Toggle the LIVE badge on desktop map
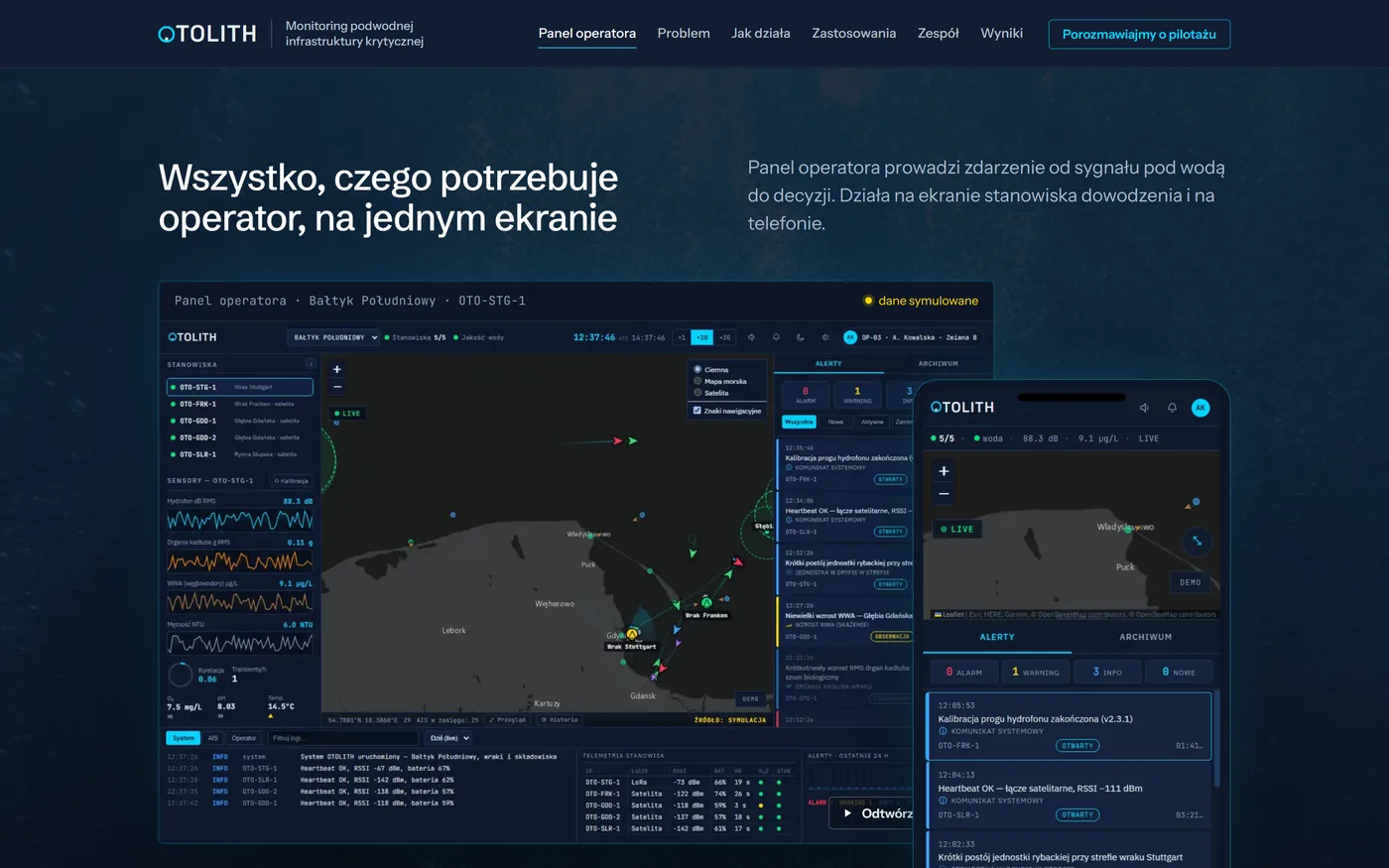This screenshot has width=1389, height=868. (x=348, y=414)
